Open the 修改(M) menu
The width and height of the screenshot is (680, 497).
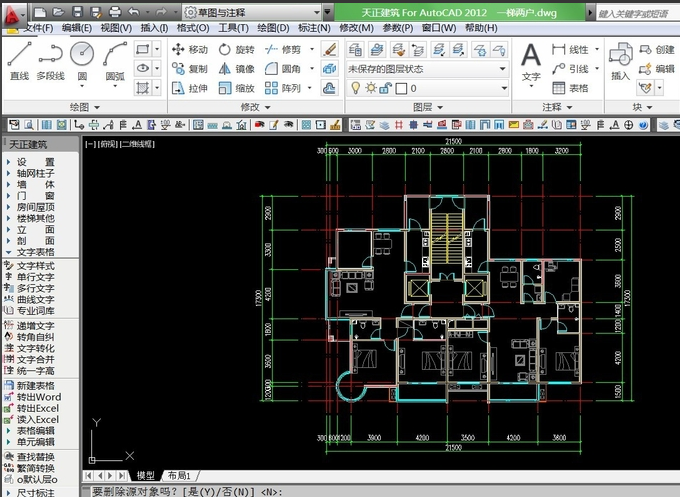pos(356,28)
